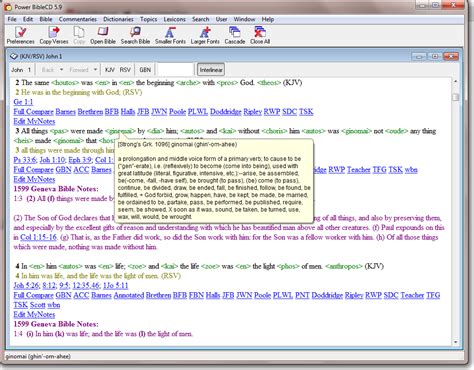Click Edit MyNotes under verse 2
The height and width of the screenshot is (370, 474).
(x=34, y=121)
